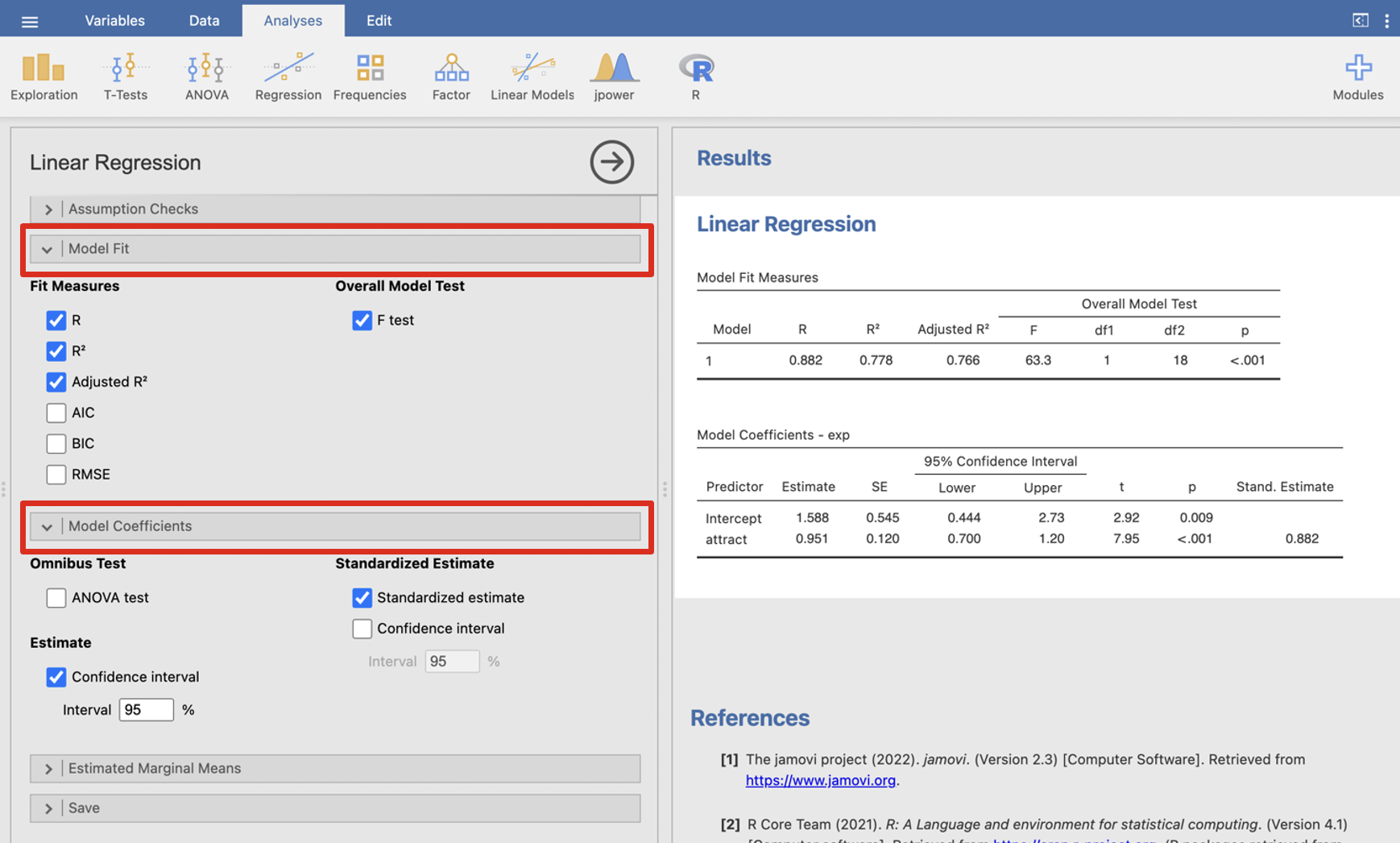This screenshot has width=1400, height=843.
Task: Switch to the Variables tab
Action: [x=114, y=20]
